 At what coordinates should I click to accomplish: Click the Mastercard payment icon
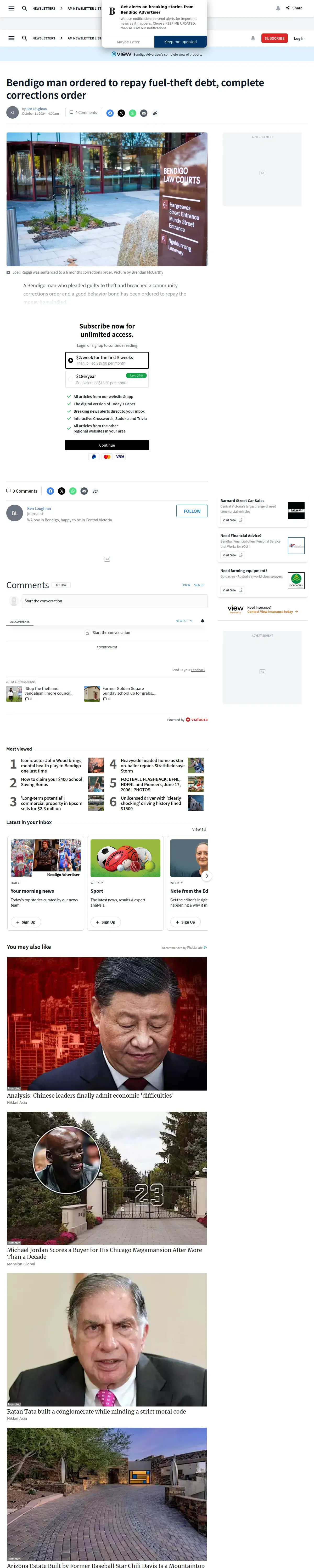click(107, 457)
